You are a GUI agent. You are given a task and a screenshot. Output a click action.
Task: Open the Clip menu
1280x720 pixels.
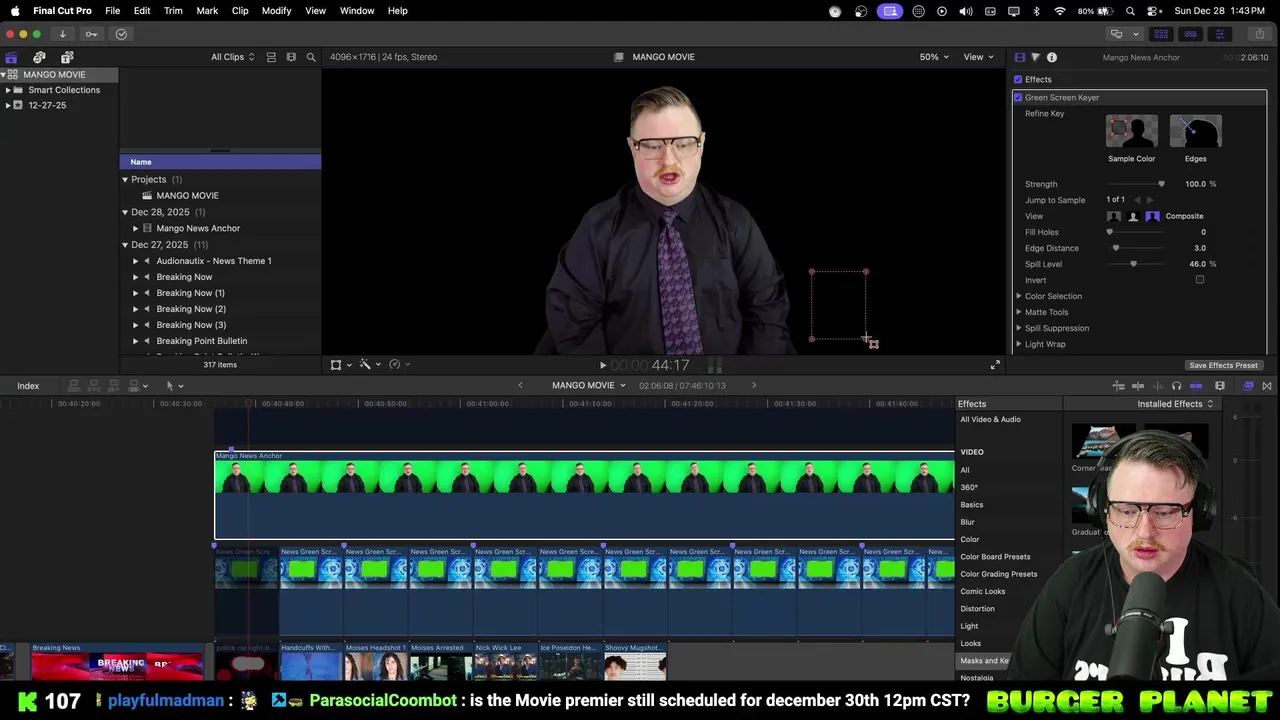point(240,11)
